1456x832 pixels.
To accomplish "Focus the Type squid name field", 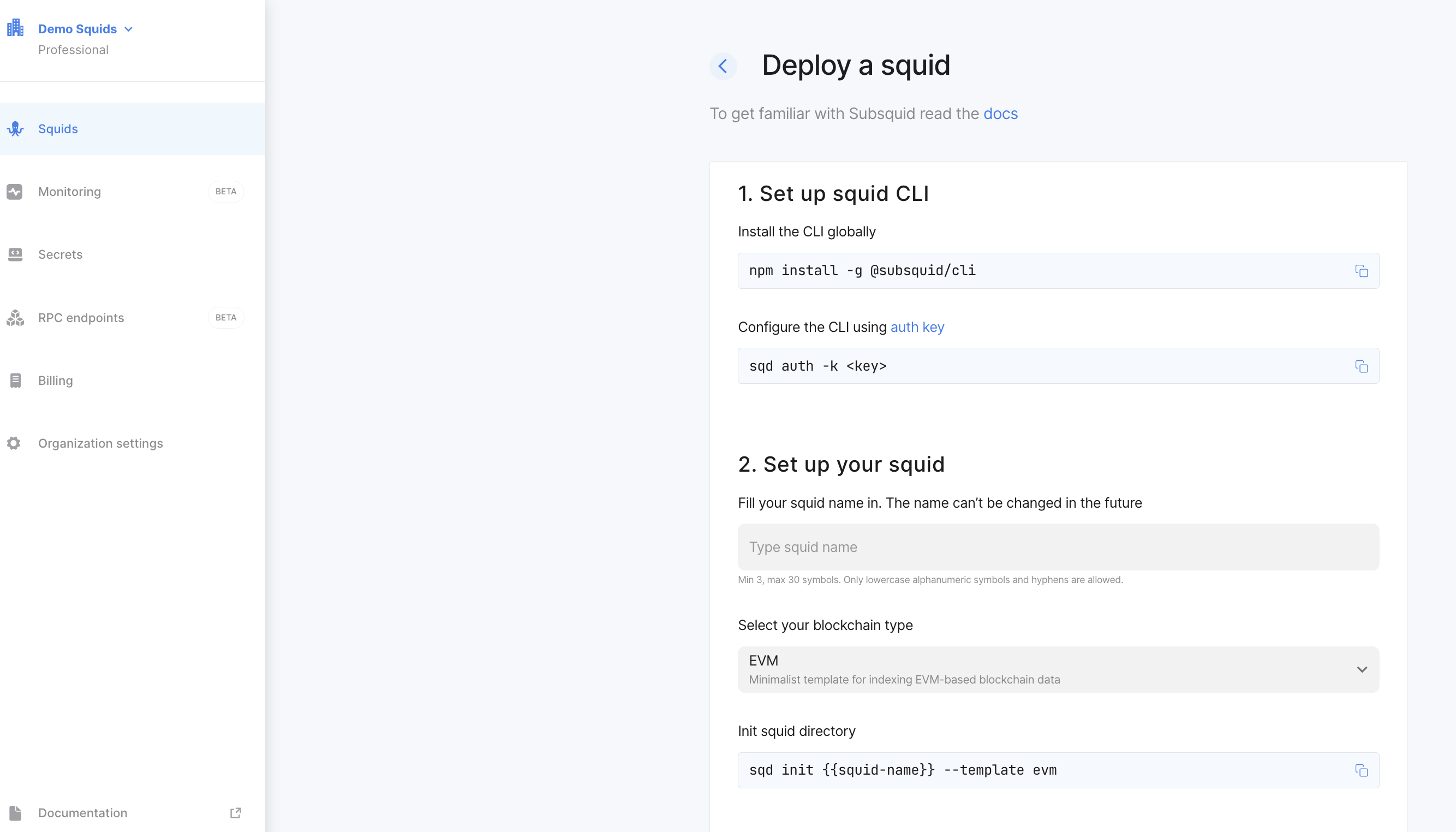I will click(1058, 547).
